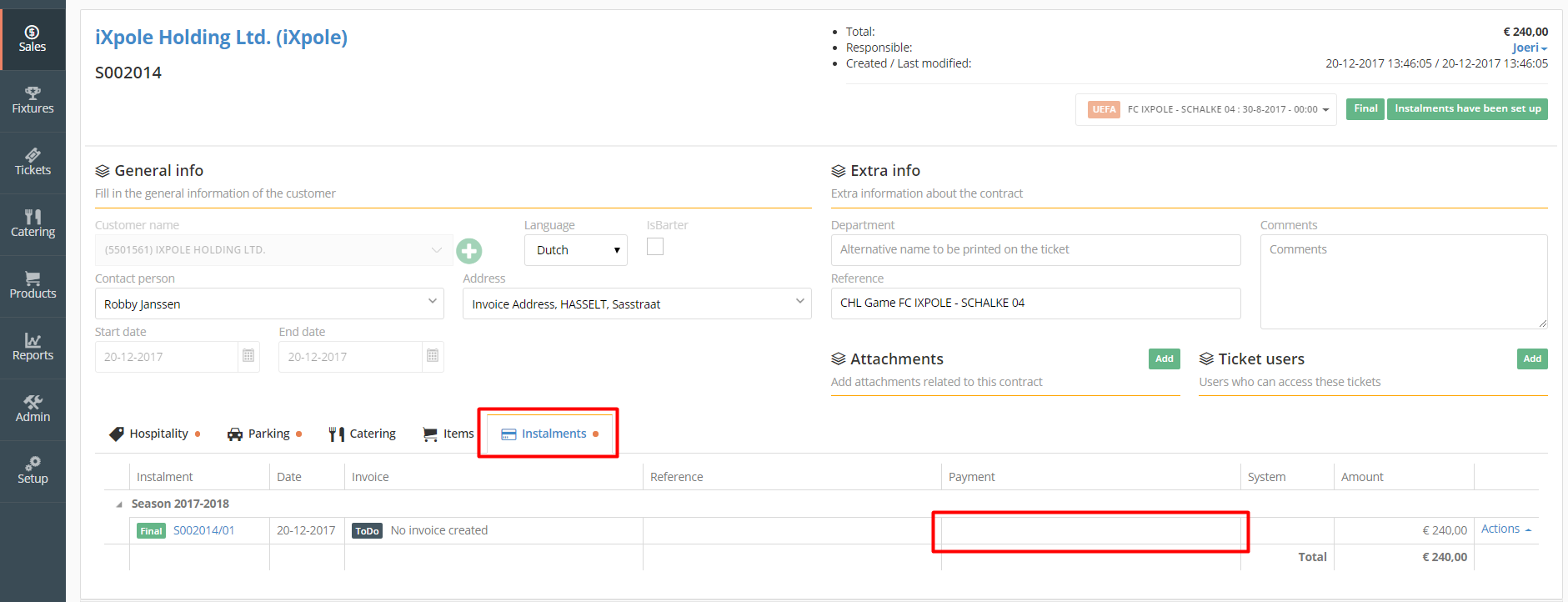Viewport: 1568px width, 602px height.
Task: Click the contract number S002014
Action: pos(128,73)
